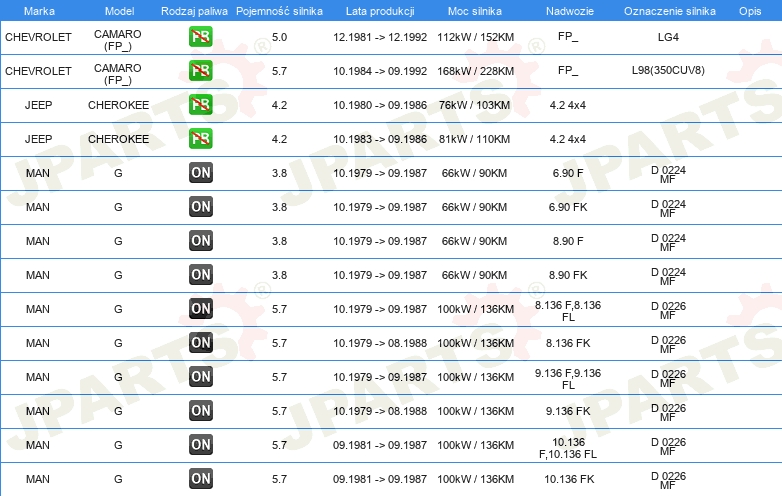Click the ON diesel icon for MAN 8.136 FK
Viewport: 782px width, 496px height.
tap(200, 342)
